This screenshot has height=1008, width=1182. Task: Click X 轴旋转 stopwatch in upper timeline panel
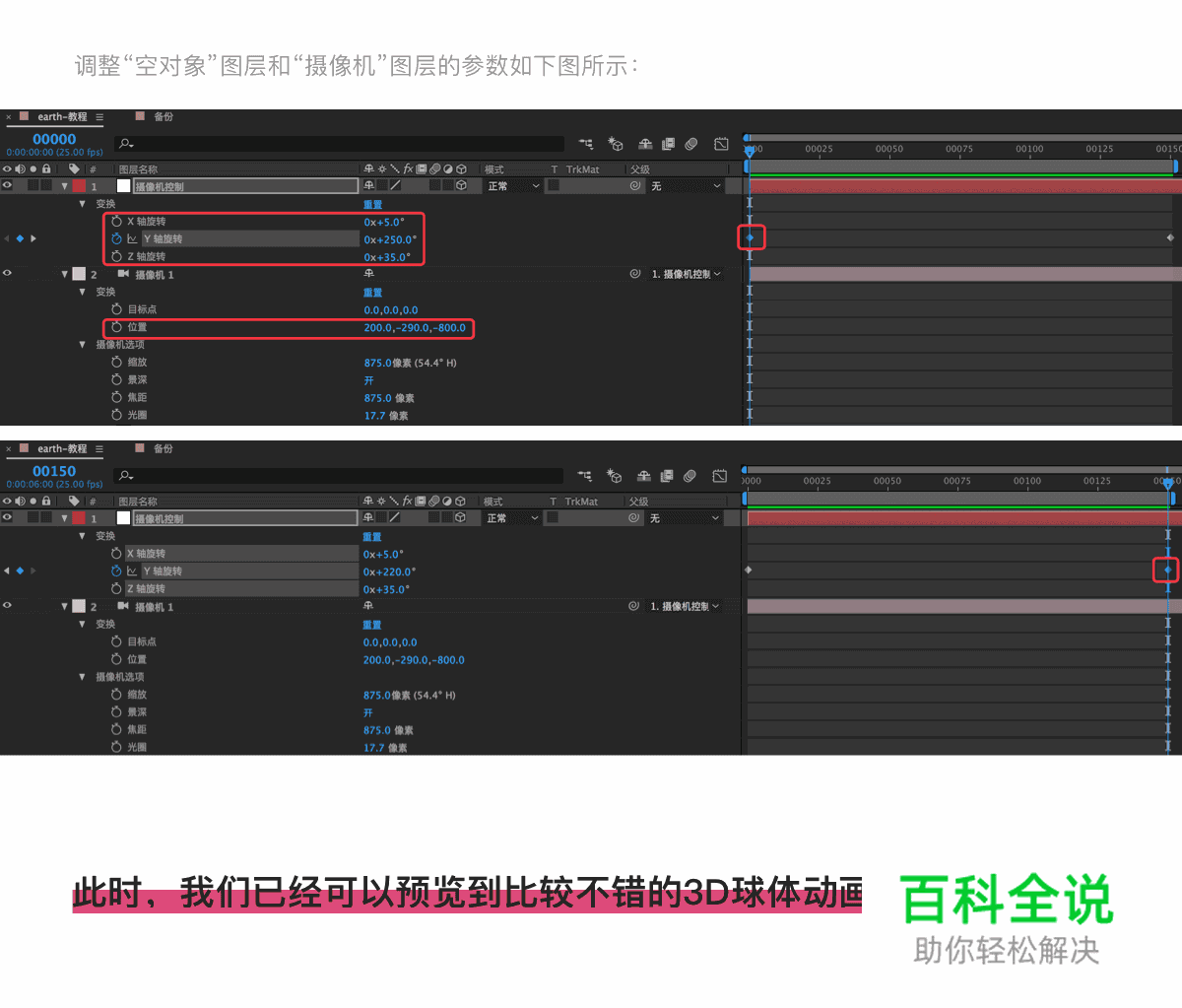[x=116, y=222]
